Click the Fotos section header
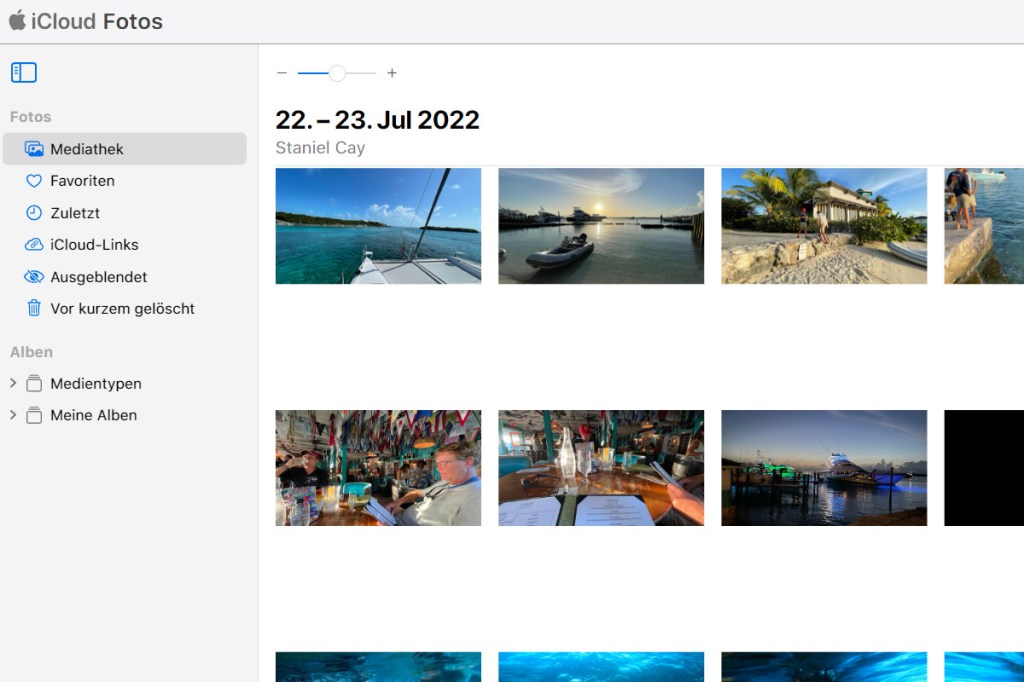1024x682 pixels. pos(31,117)
